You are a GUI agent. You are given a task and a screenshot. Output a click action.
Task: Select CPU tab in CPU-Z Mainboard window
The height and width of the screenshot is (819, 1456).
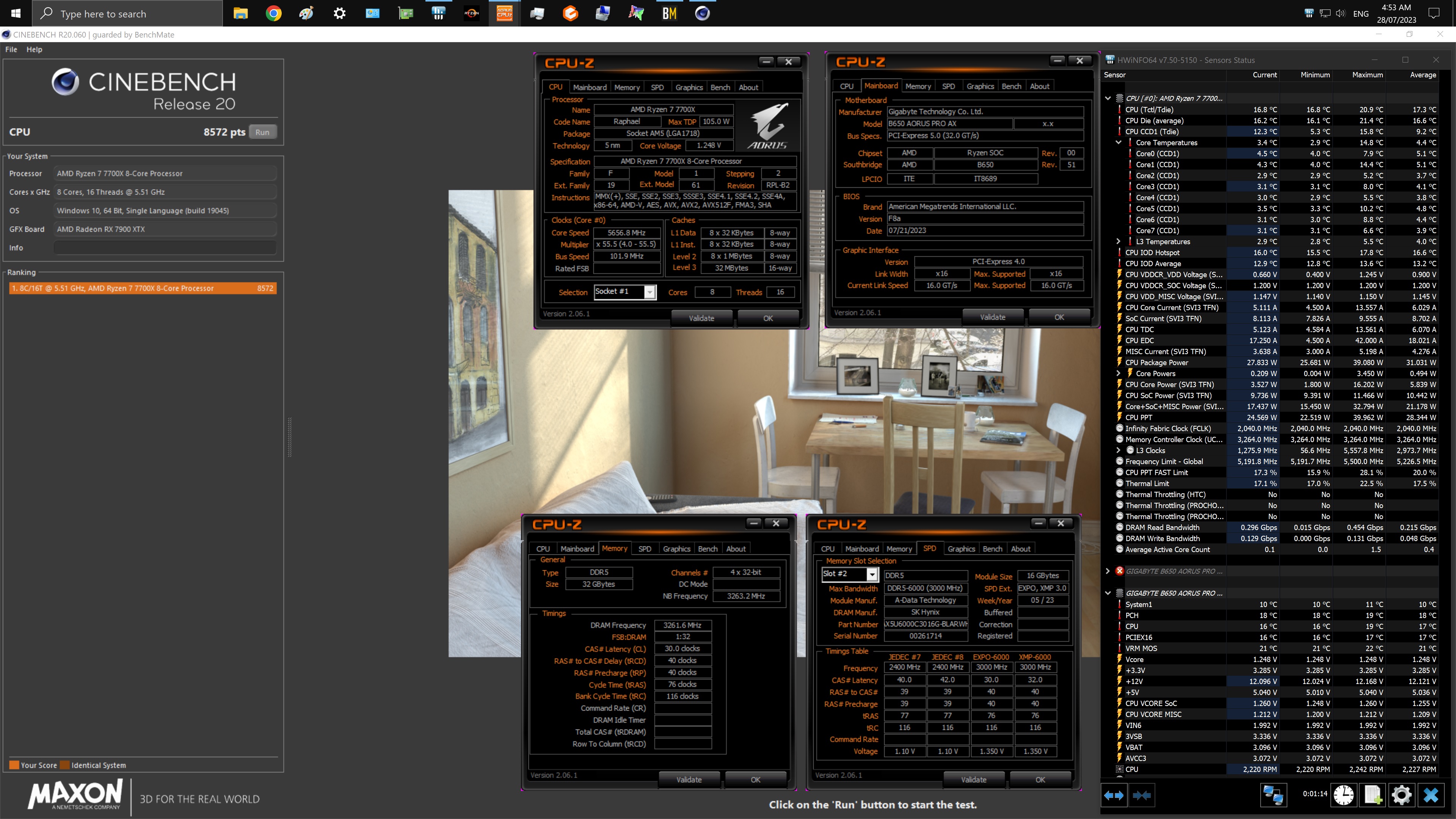(847, 86)
